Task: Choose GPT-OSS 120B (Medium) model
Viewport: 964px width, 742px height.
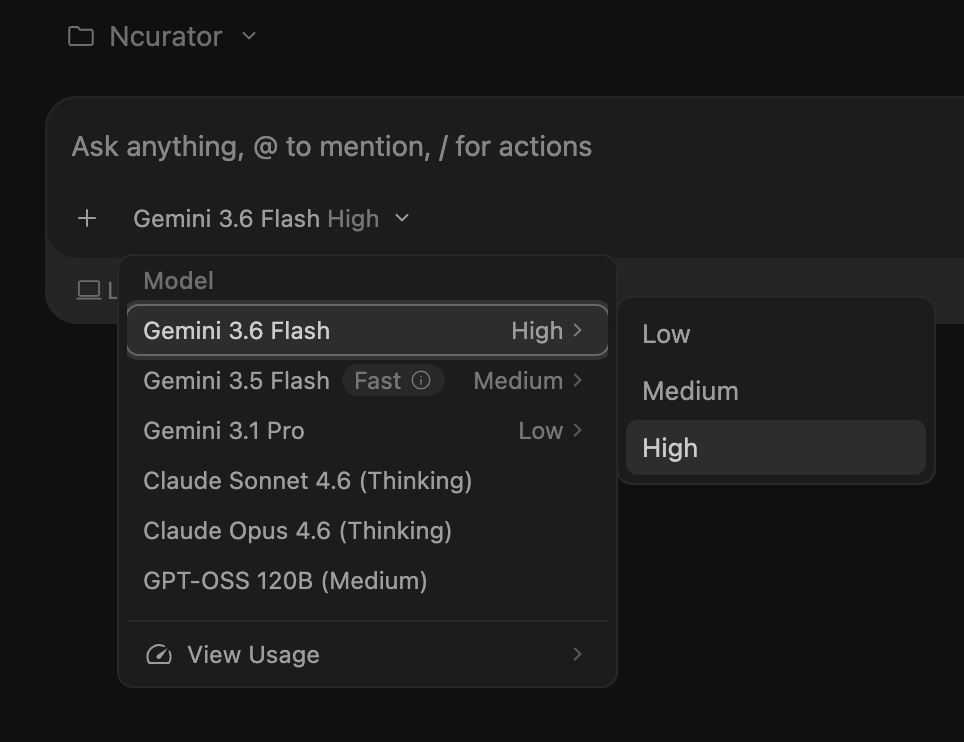Action: click(368, 581)
